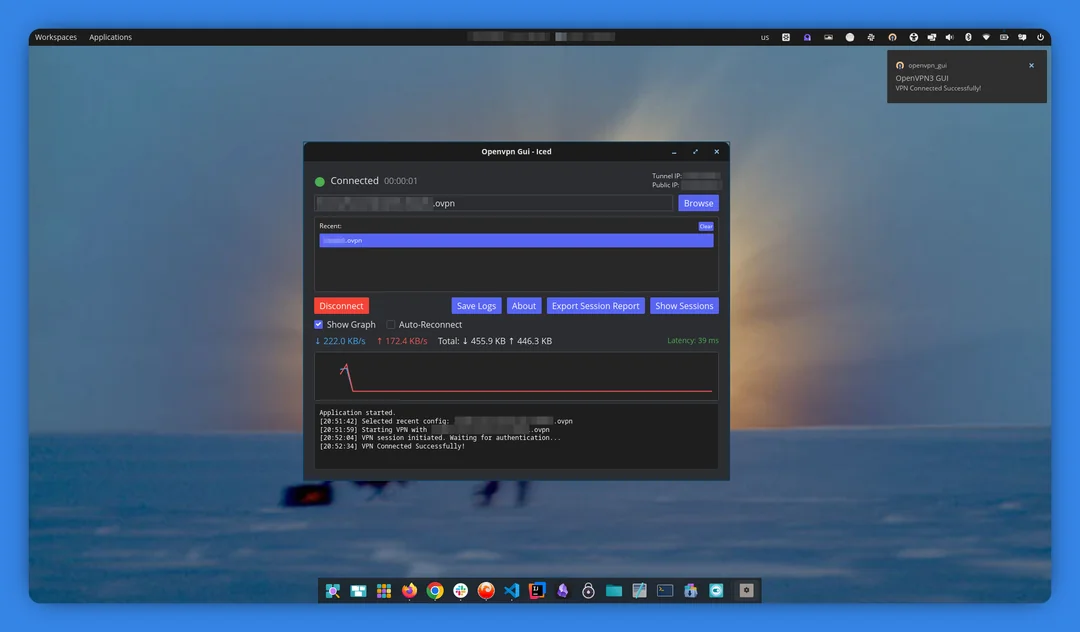Enable the Auto-Reconnect checkbox
1080x632 pixels.
click(x=391, y=324)
